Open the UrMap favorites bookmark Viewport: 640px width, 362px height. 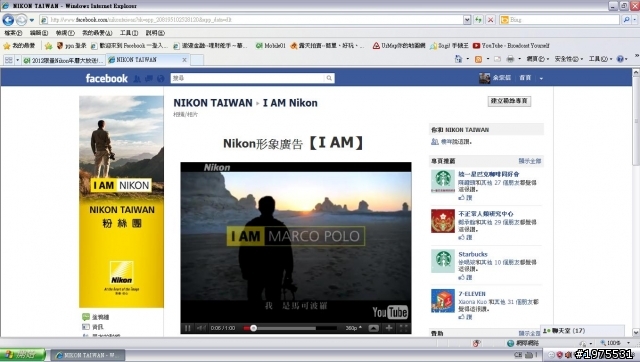(399, 46)
